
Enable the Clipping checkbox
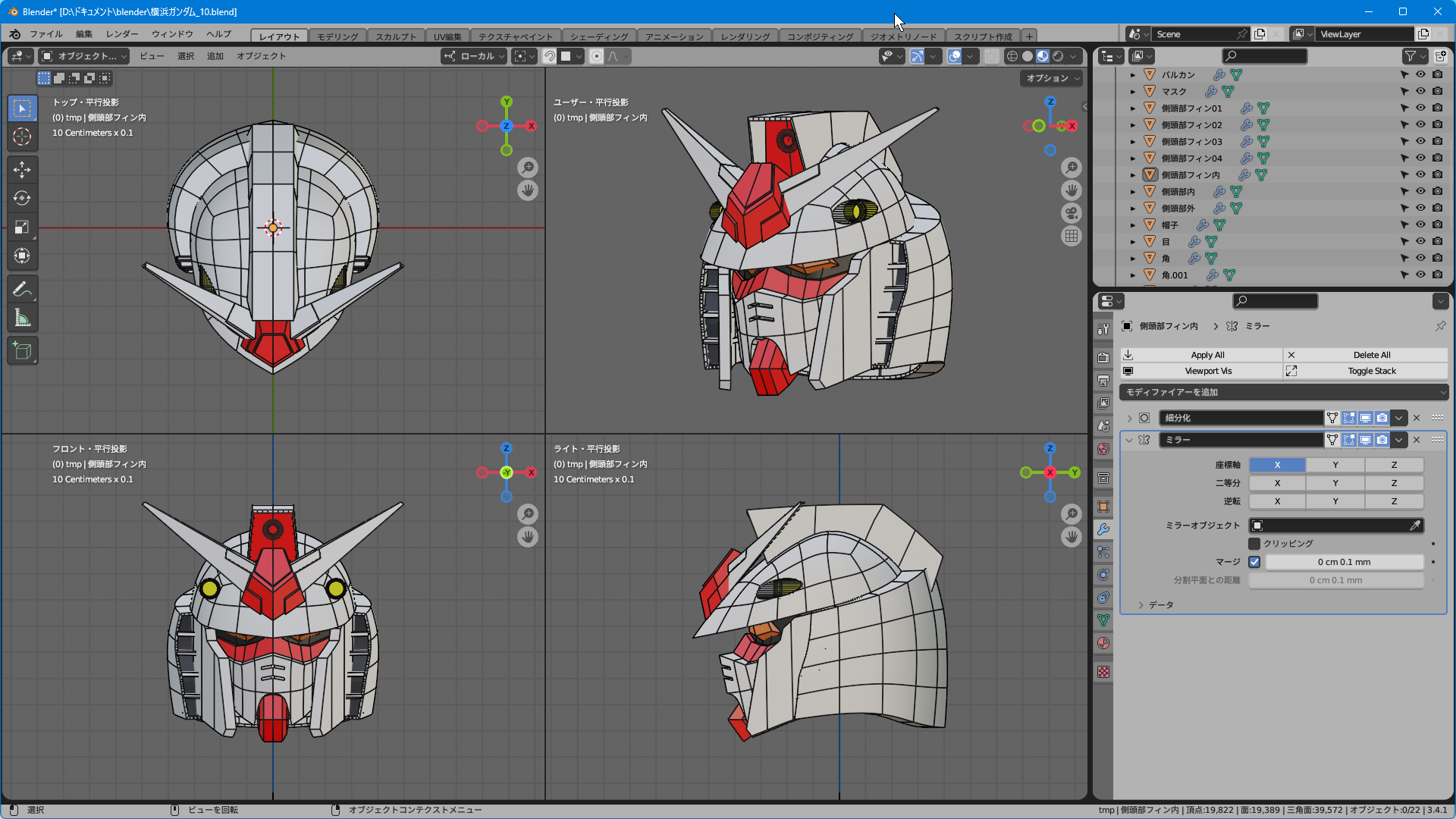pyautogui.click(x=1254, y=544)
